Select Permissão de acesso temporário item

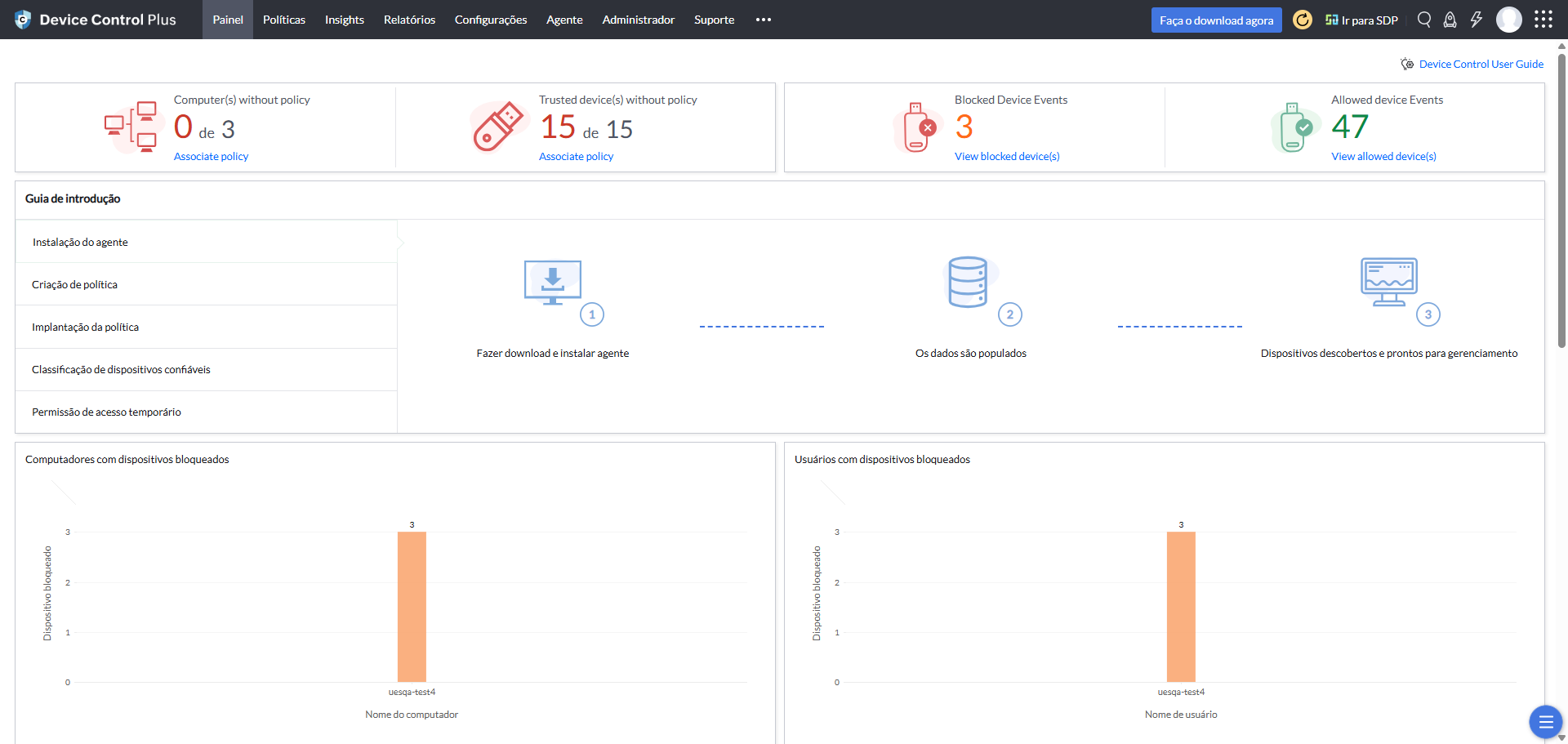[107, 412]
